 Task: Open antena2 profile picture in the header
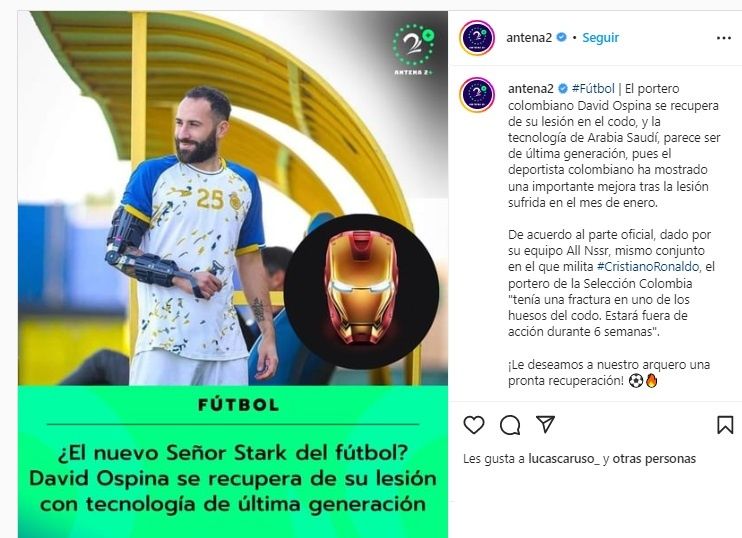[x=477, y=37]
